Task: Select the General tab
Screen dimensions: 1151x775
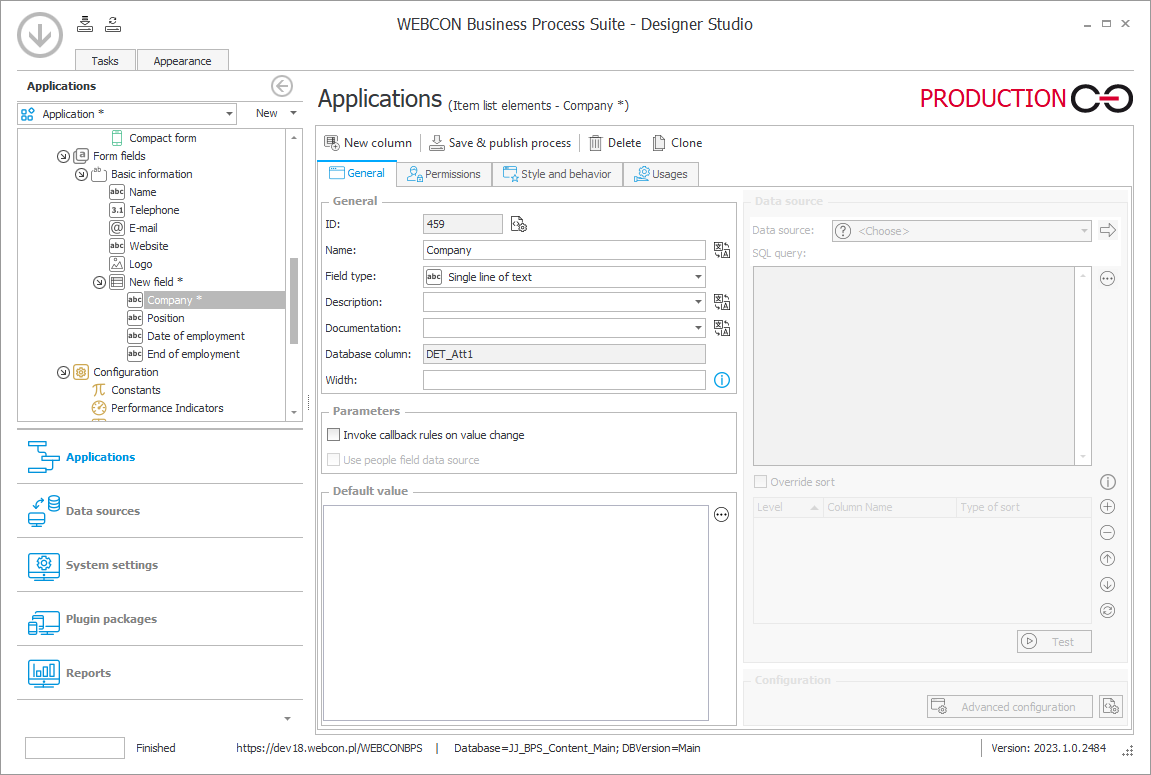Action: pos(357,173)
